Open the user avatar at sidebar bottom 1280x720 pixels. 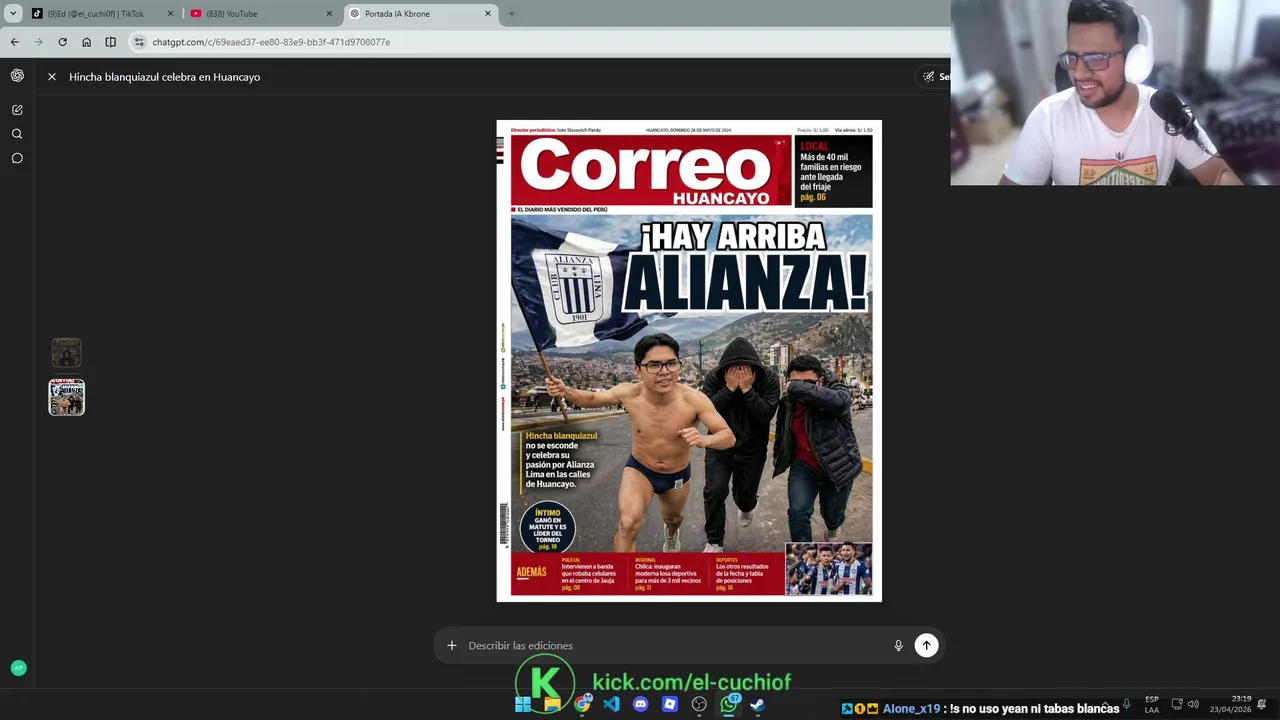coord(18,668)
